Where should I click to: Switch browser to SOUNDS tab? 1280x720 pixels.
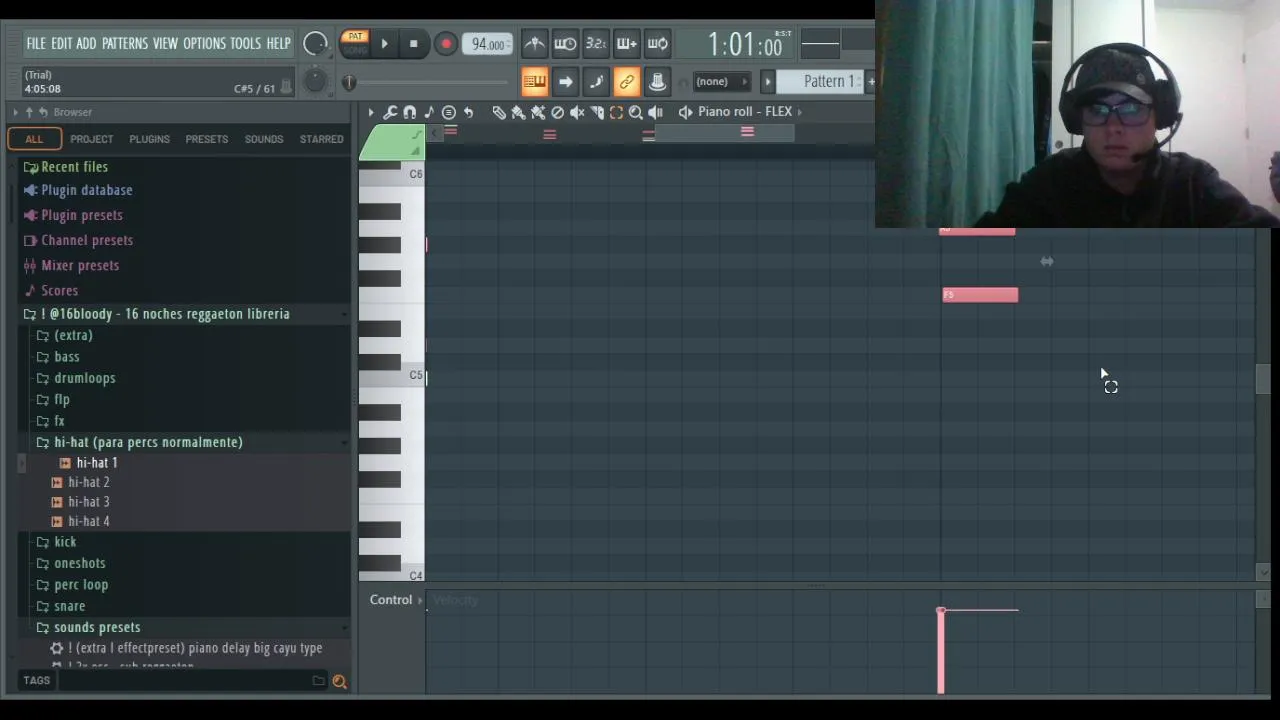click(264, 139)
